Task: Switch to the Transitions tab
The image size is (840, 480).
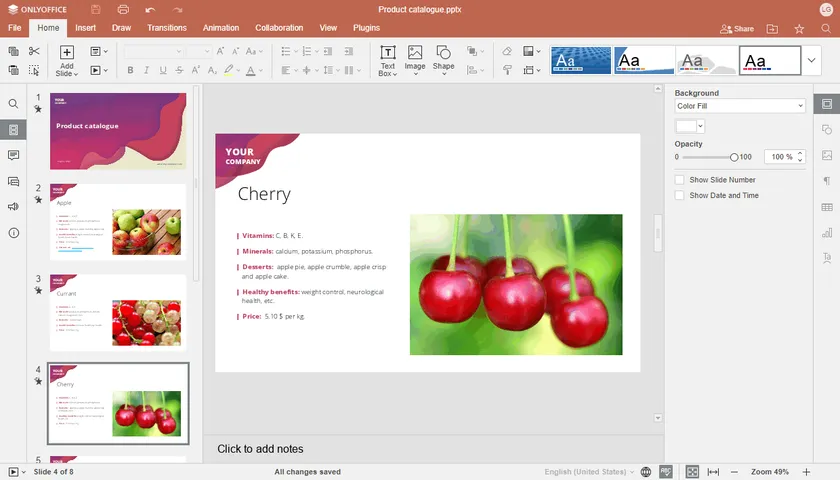Action: click(x=166, y=28)
